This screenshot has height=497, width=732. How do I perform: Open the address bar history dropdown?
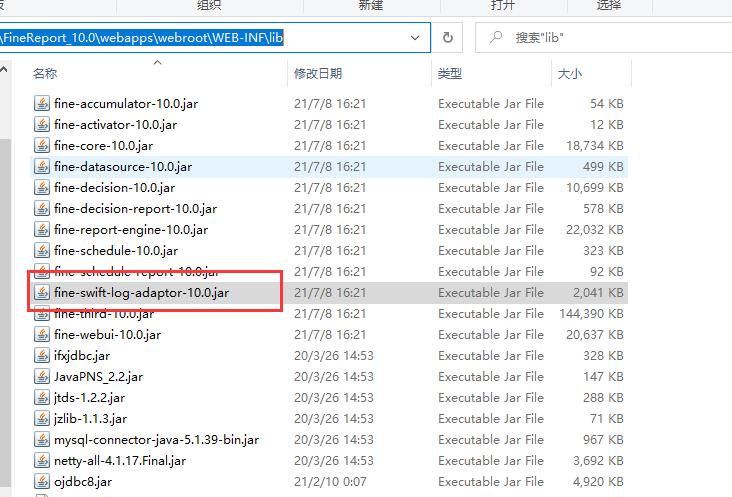[415, 37]
